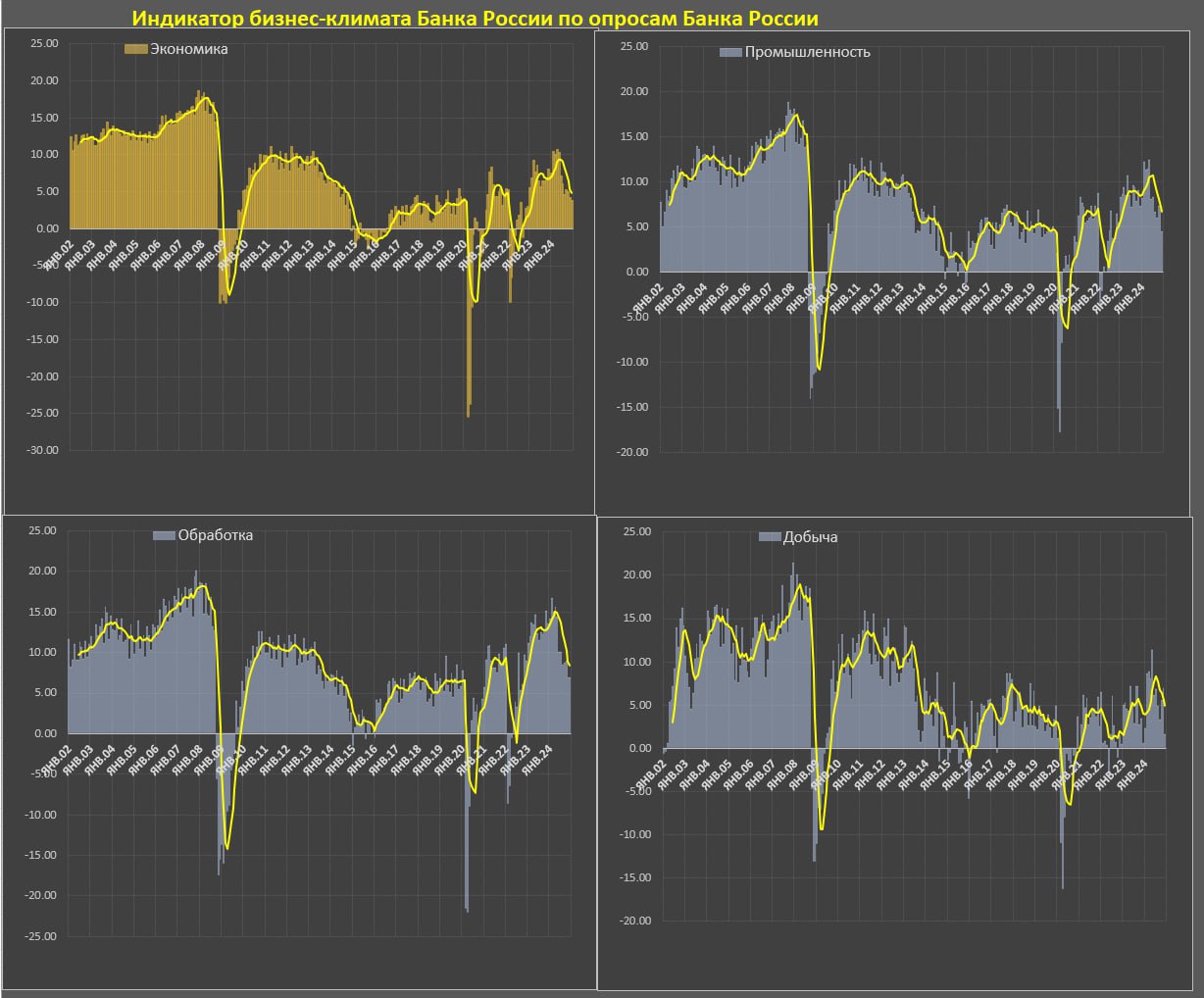The image size is (1204, 998).
Task: Click the 25.00 axis label in Промышленность chart
Action: pos(634,46)
